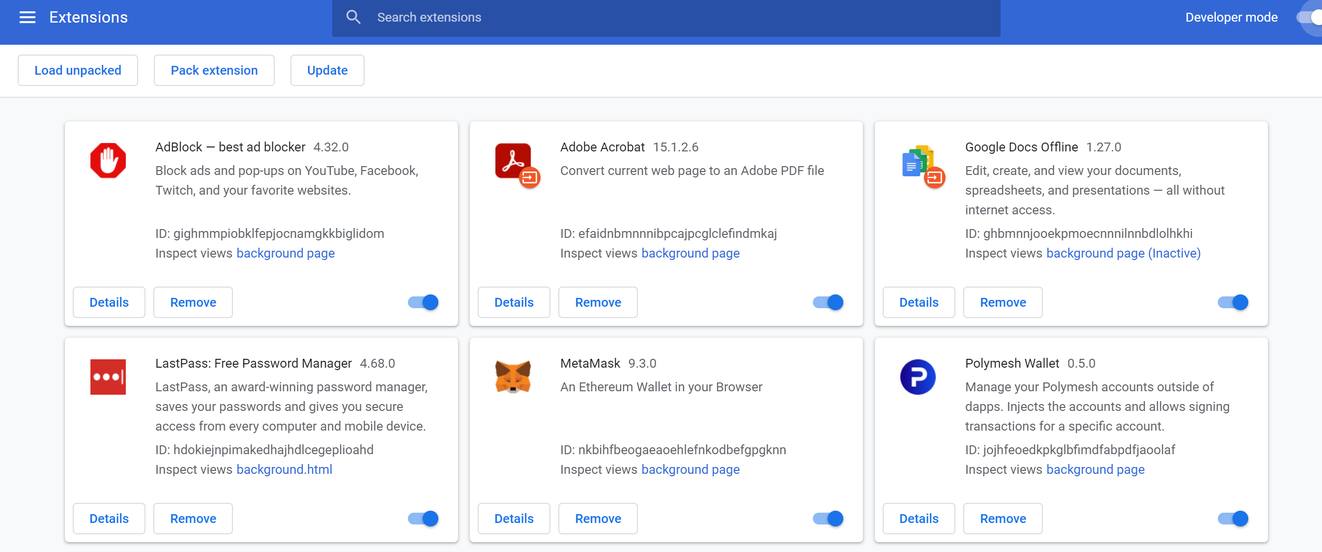Remove Google Docs Offline extension

coord(1003,302)
